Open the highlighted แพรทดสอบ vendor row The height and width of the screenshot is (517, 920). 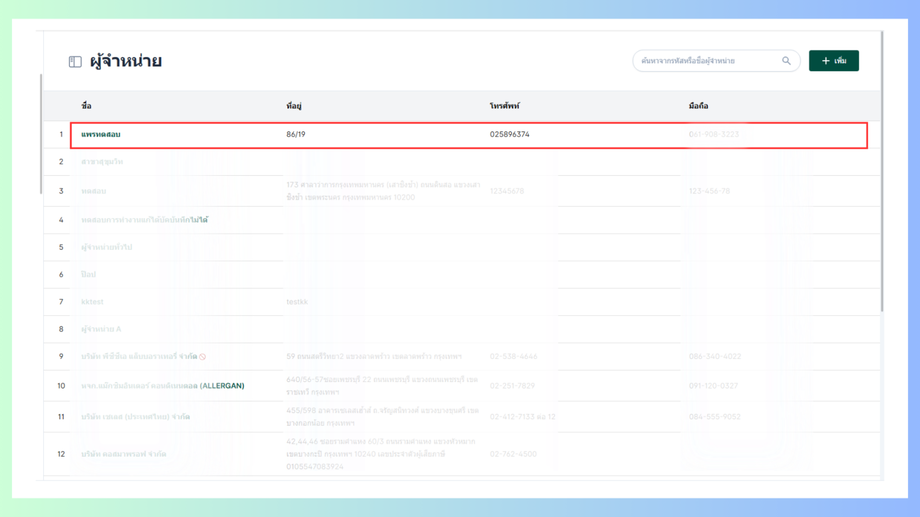(x=469, y=135)
